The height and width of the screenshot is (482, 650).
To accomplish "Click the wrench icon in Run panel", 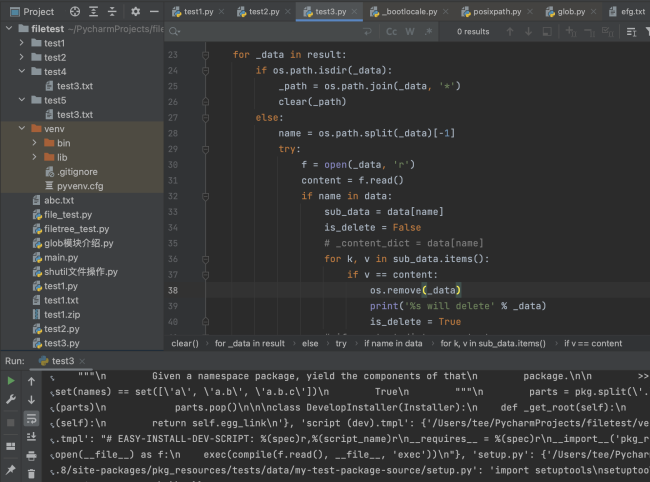I will tap(11, 399).
